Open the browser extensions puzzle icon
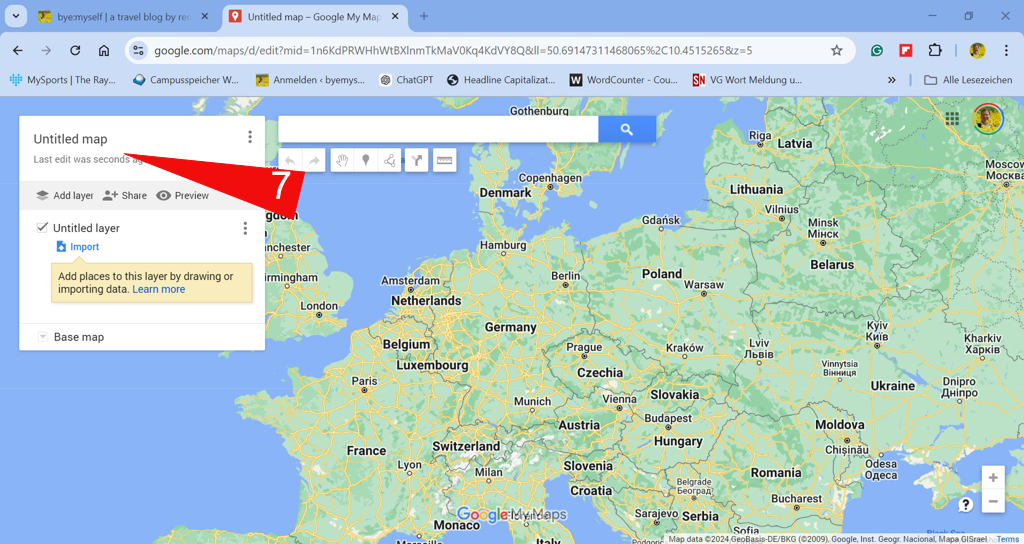Viewport: 1024px width, 544px height. click(935, 50)
